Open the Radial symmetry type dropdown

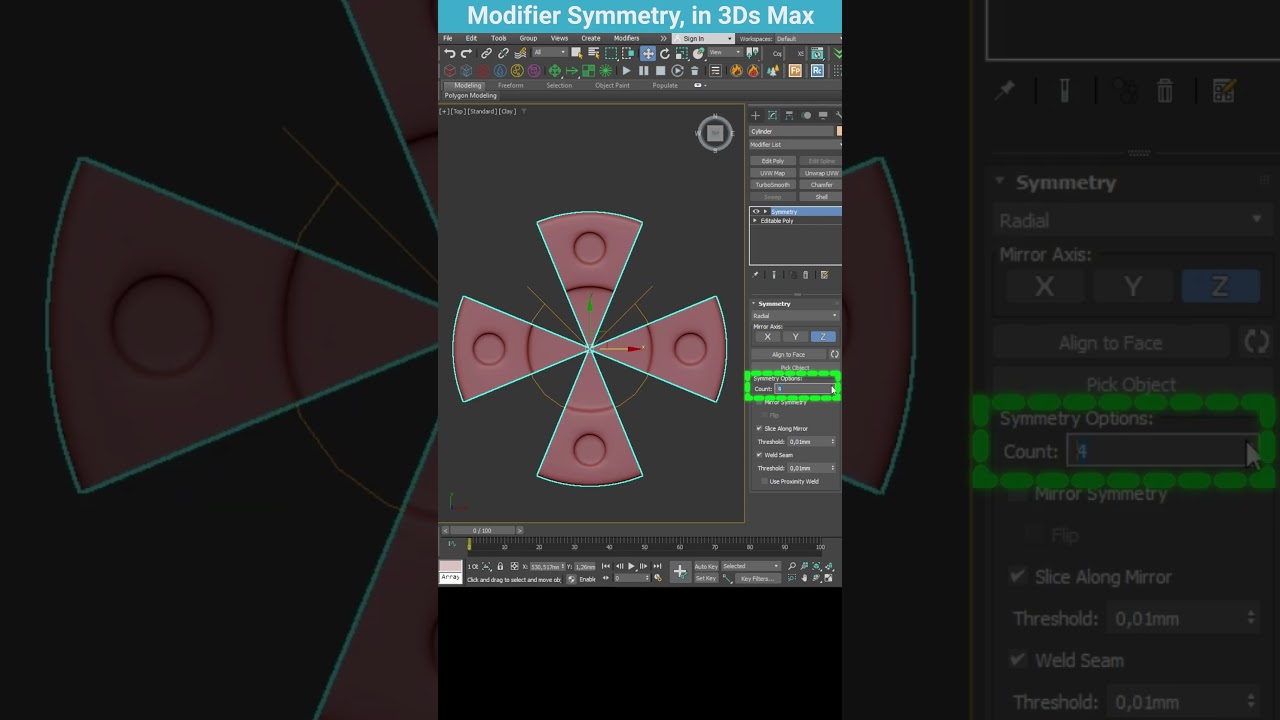point(795,316)
